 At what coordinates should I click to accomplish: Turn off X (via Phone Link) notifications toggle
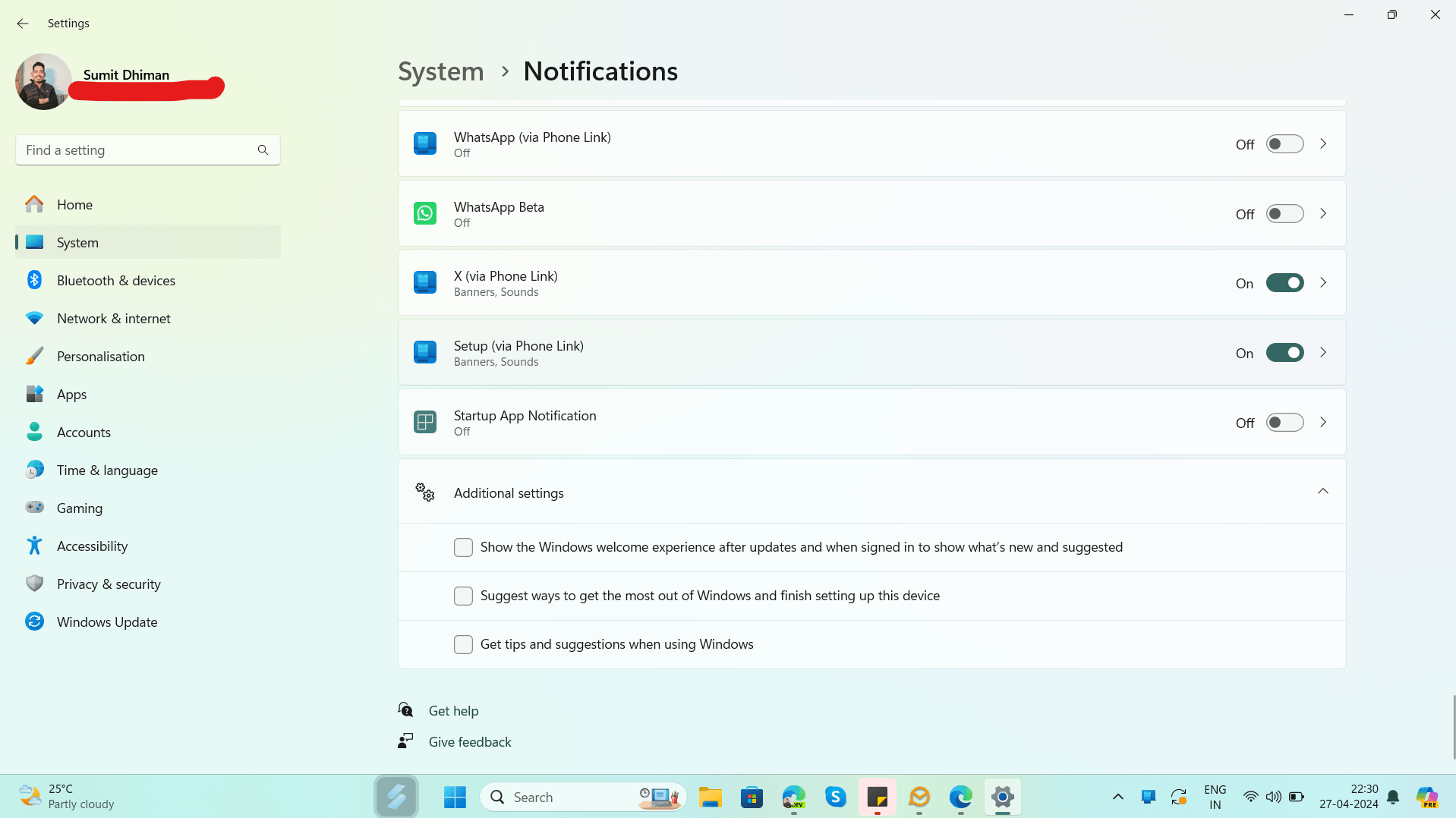[1284, 282]
